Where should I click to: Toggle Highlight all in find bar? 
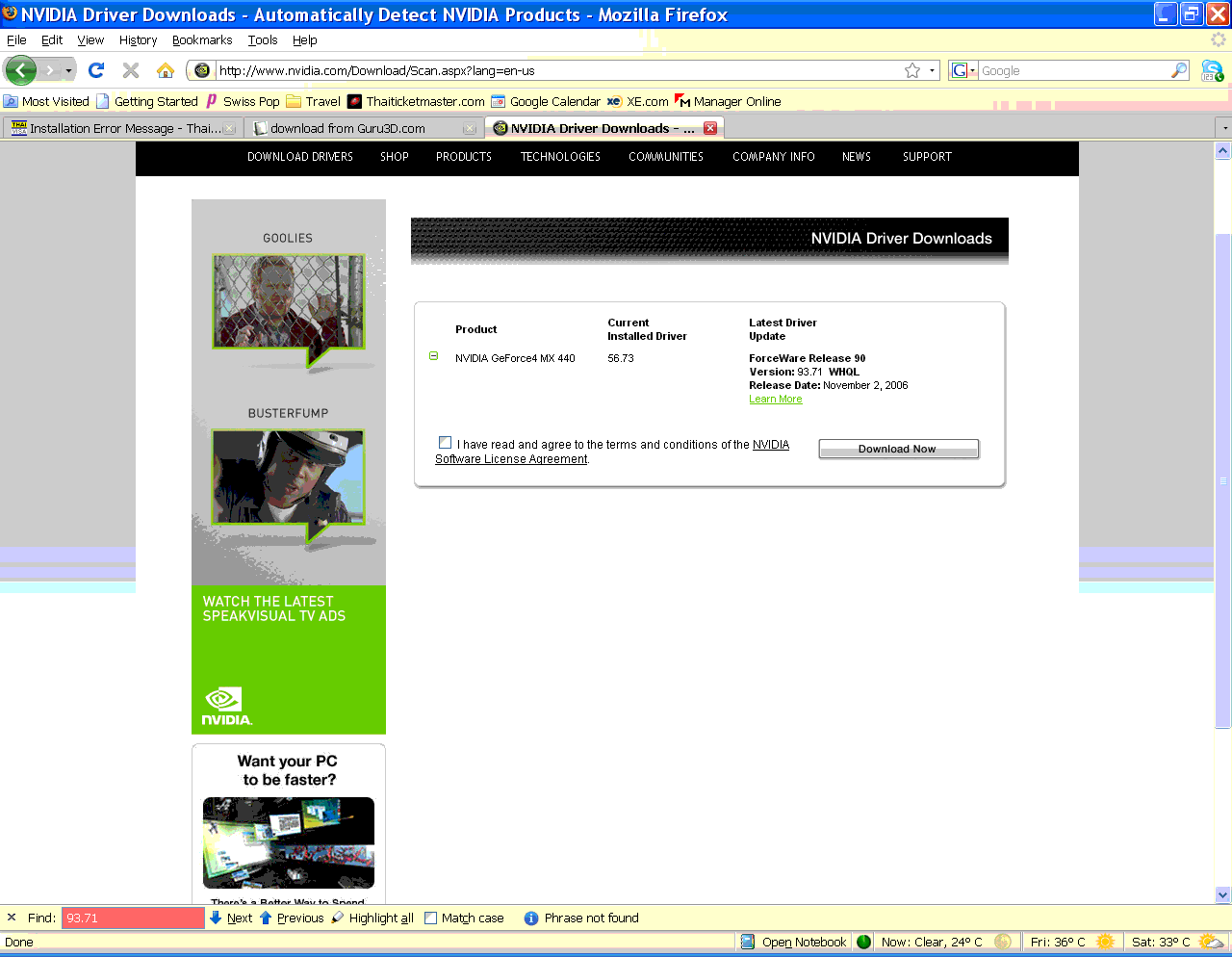point(372,918)
